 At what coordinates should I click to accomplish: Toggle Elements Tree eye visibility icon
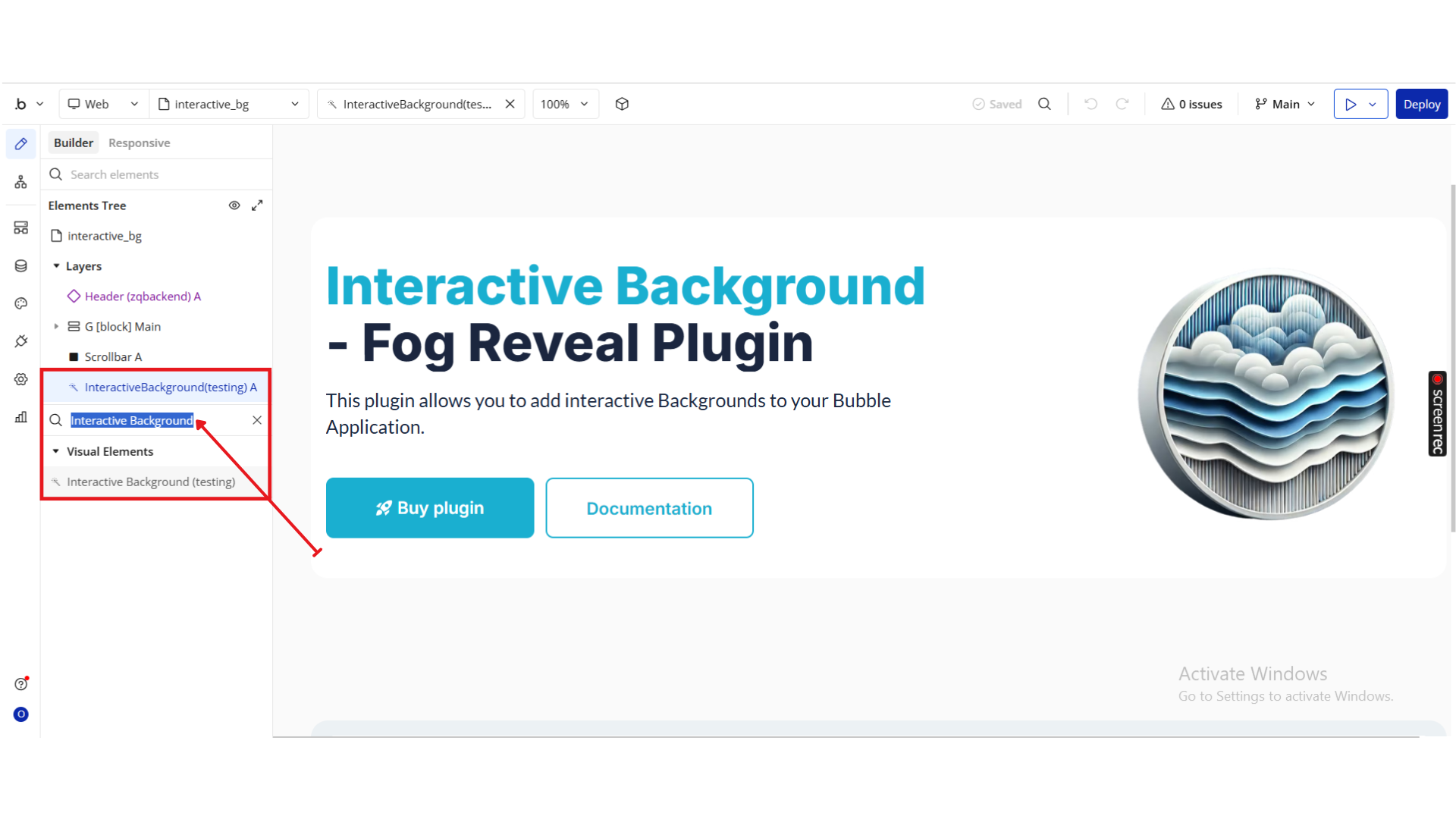point(234,206)
